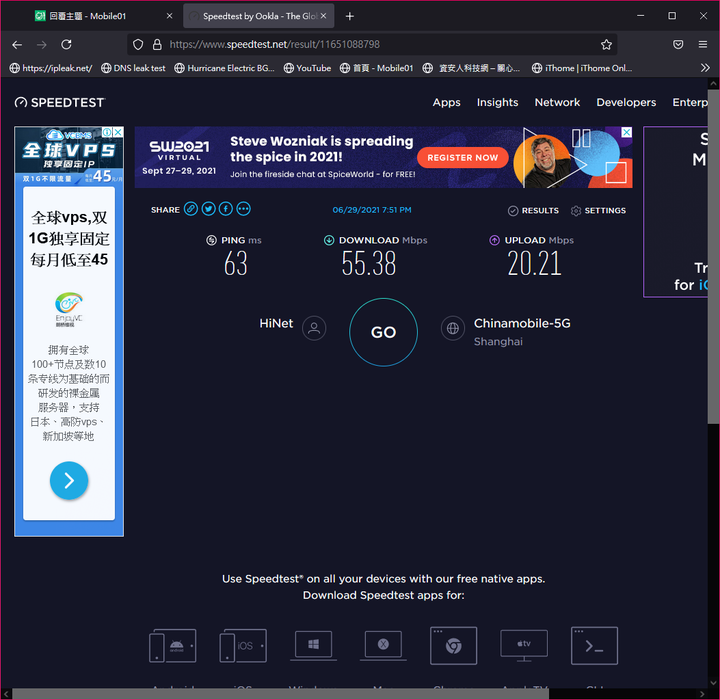Screen dimensions: 720x700
Task: Maximize the browser window
Action: 672,16
